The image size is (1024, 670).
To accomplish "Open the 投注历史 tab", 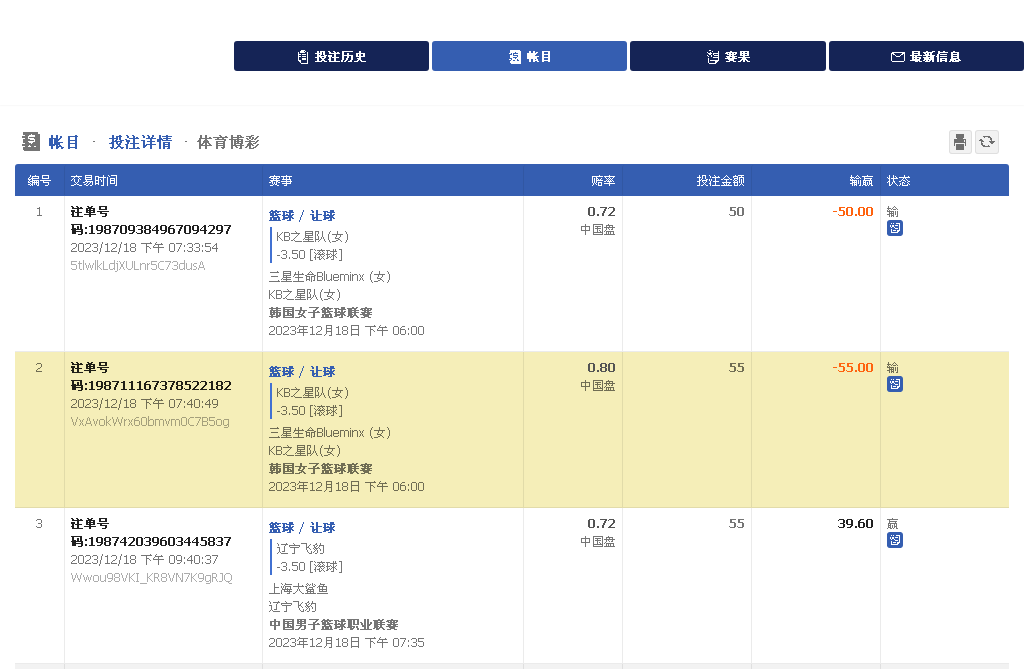I will click(331, 56).
